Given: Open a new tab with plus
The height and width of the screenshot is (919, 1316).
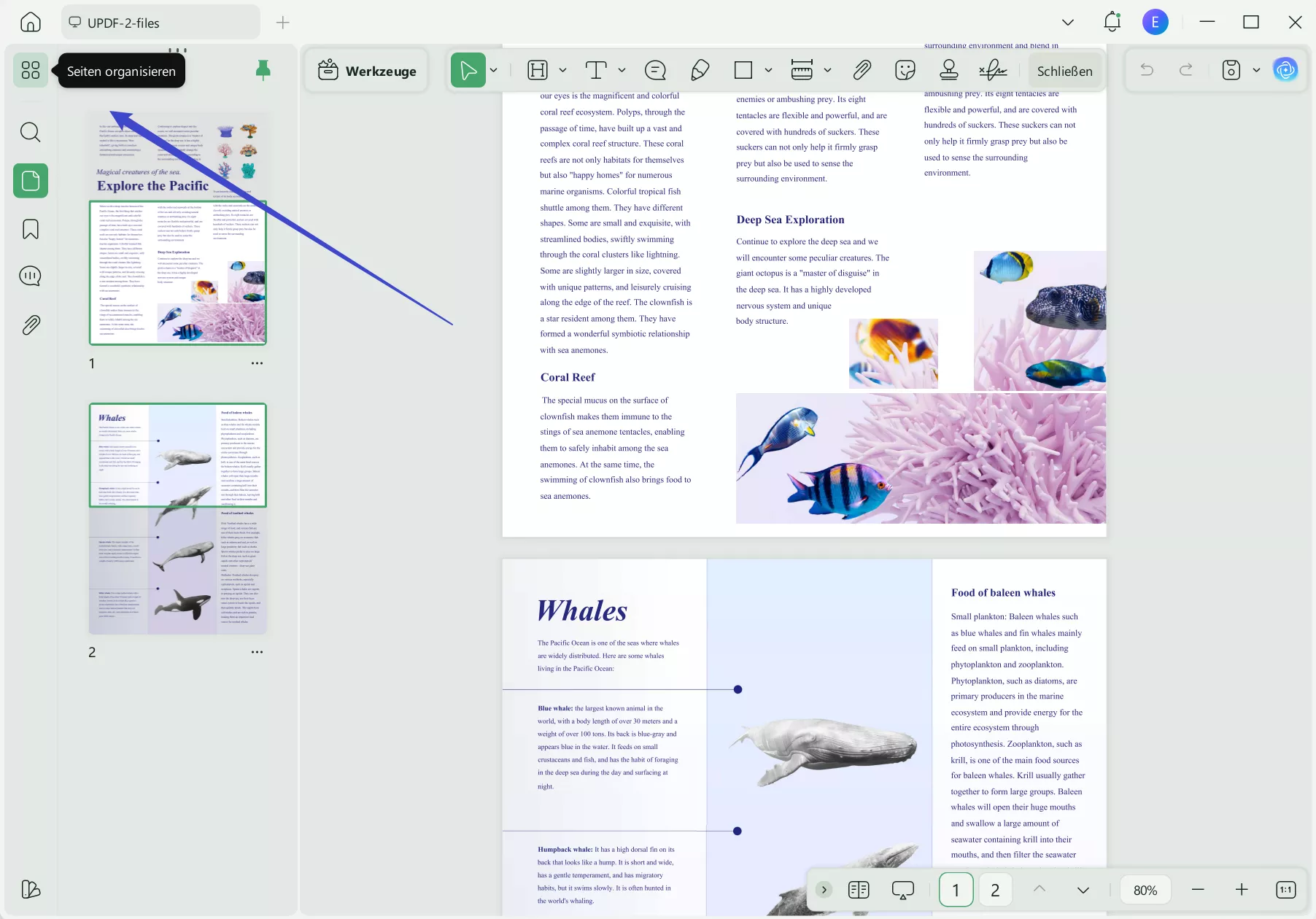Looking at the screenshot, I should coord(283,23).
